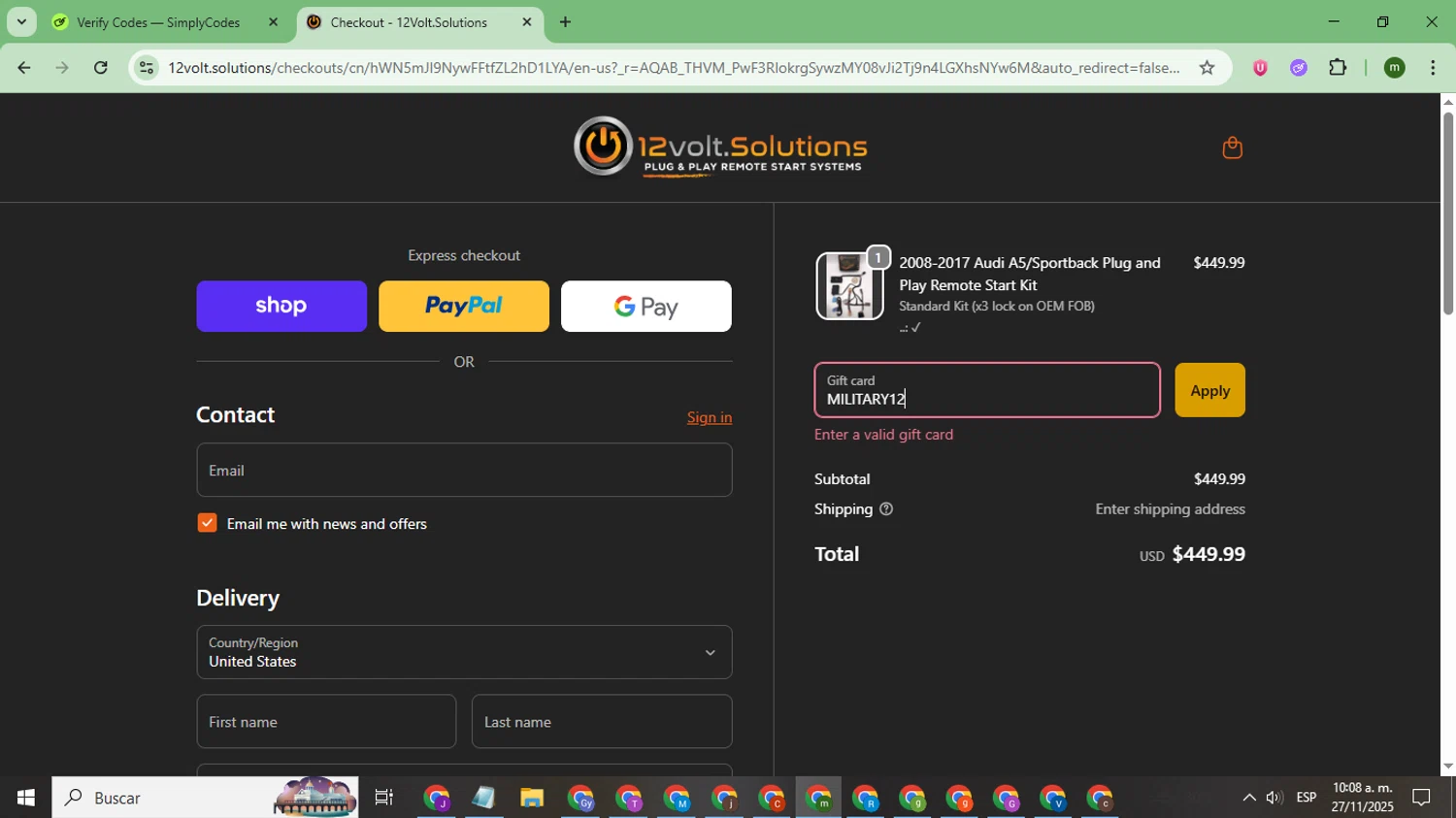The width and height of the screenshot is (1456, 818).
Task: Switch the ESP keyboard language
Action: [x=1307, y=798]
